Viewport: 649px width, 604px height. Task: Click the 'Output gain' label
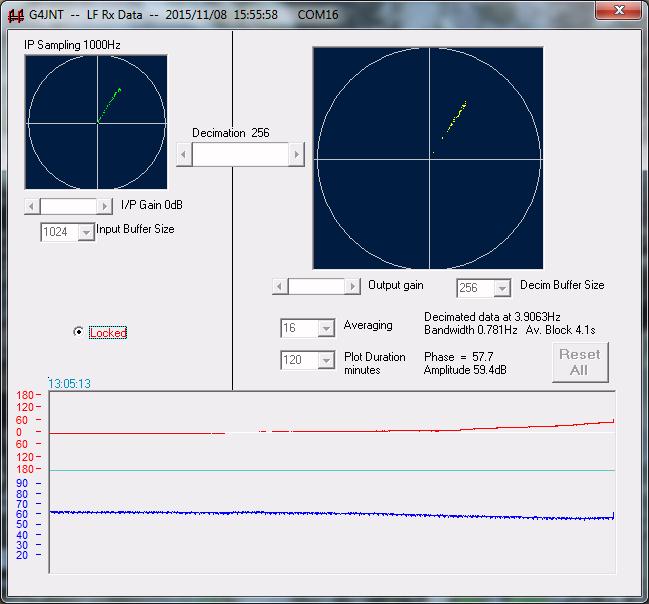pos(396,285)
